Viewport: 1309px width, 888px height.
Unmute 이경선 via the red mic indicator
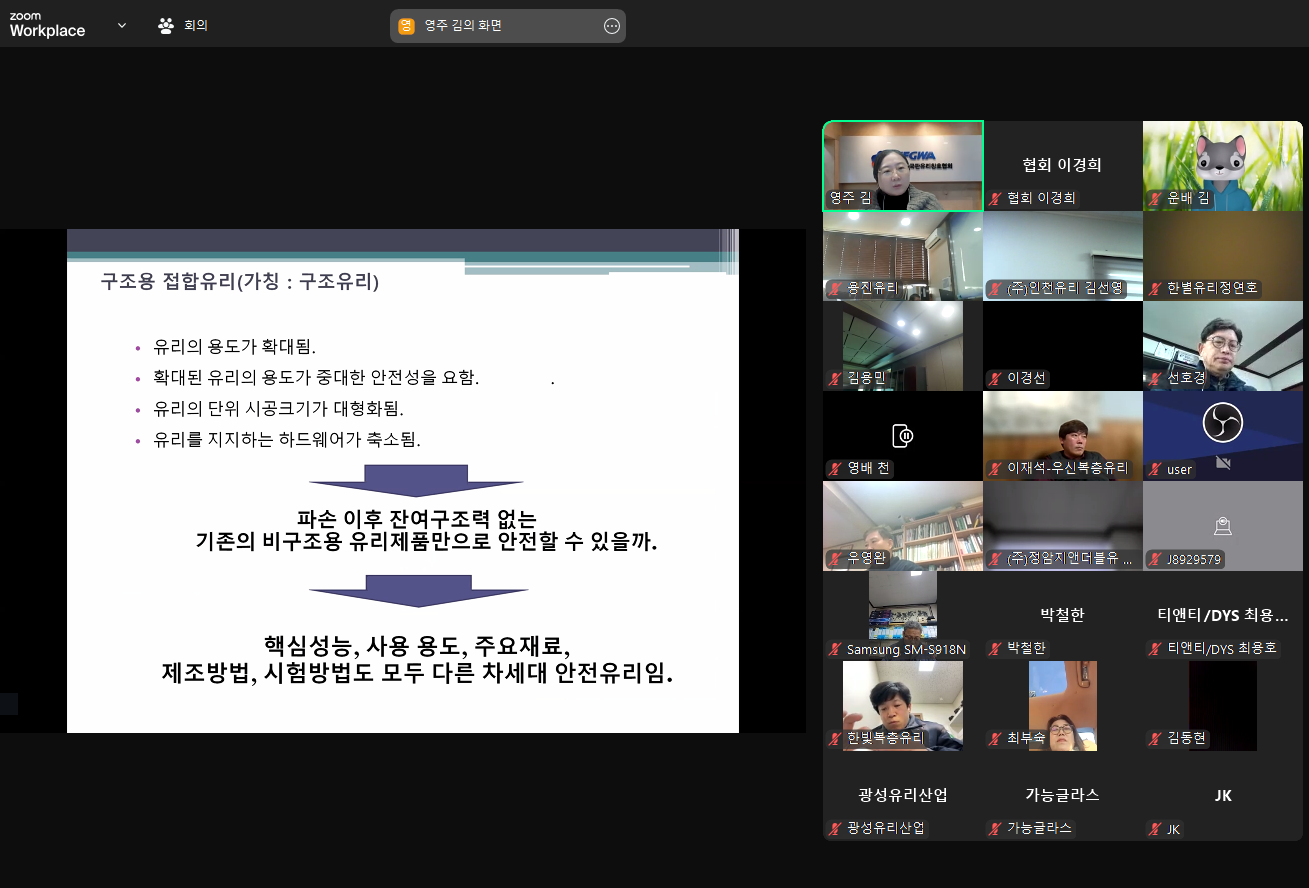993,378
